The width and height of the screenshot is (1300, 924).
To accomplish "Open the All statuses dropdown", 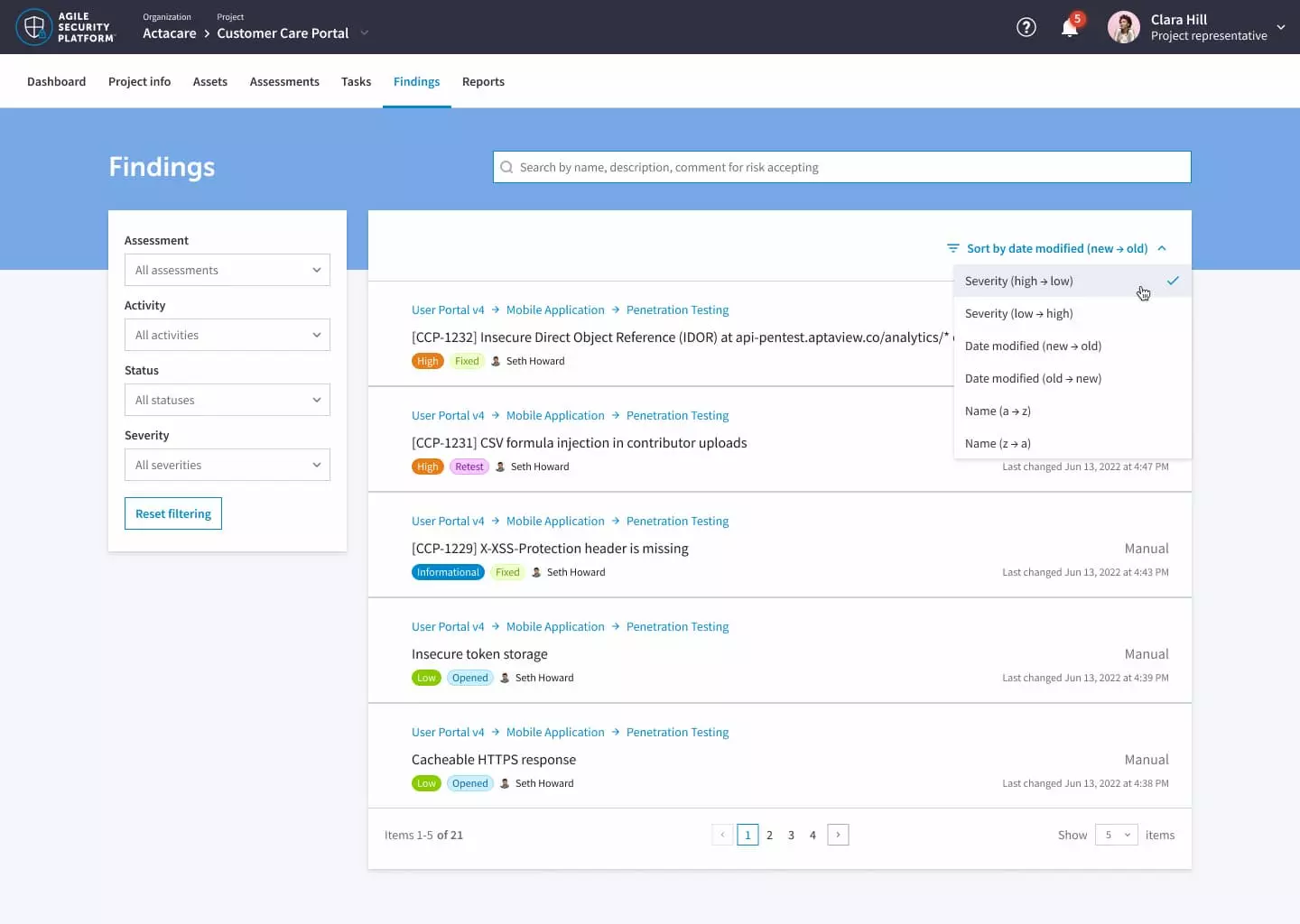I will click(x=227, y=400).
